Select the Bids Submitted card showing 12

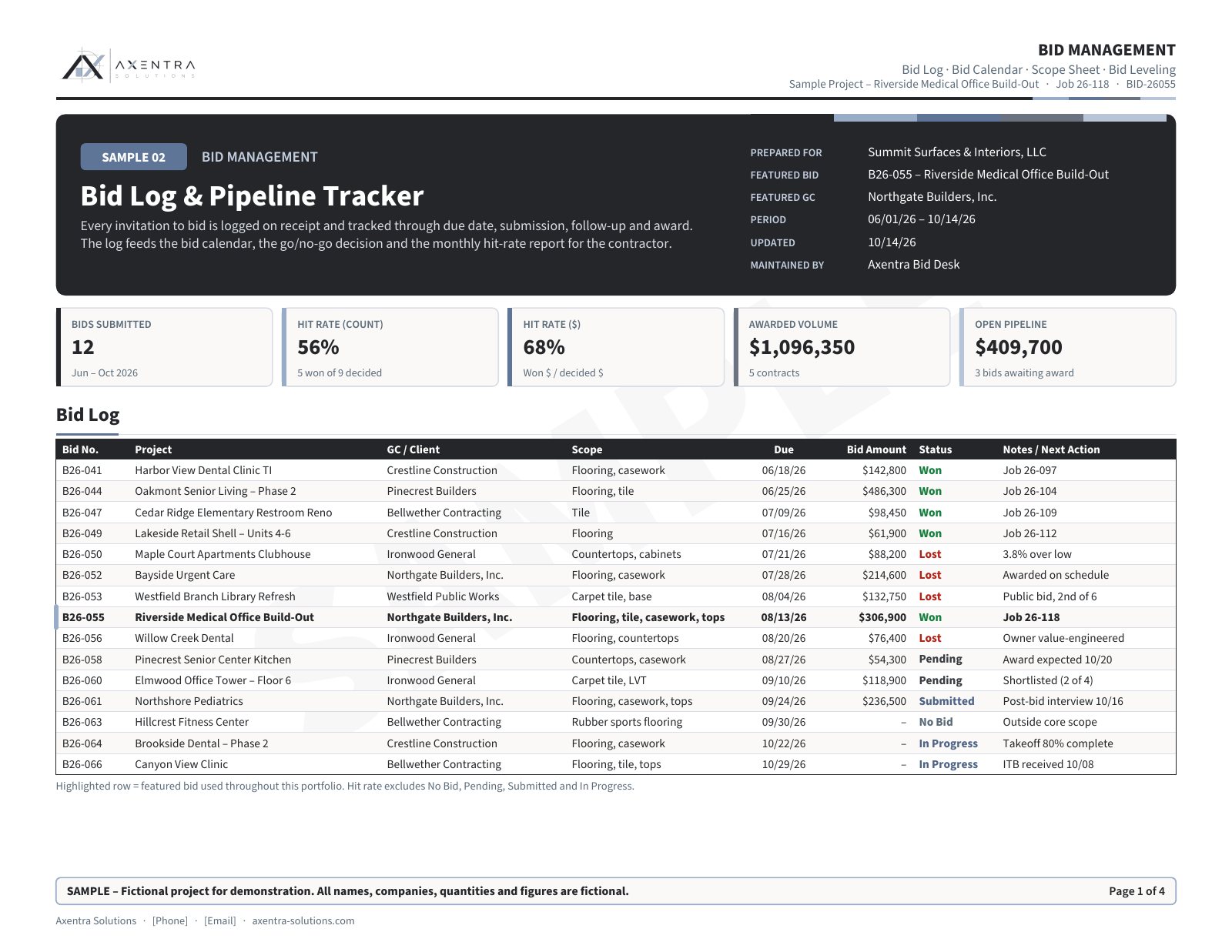point(165,347)
